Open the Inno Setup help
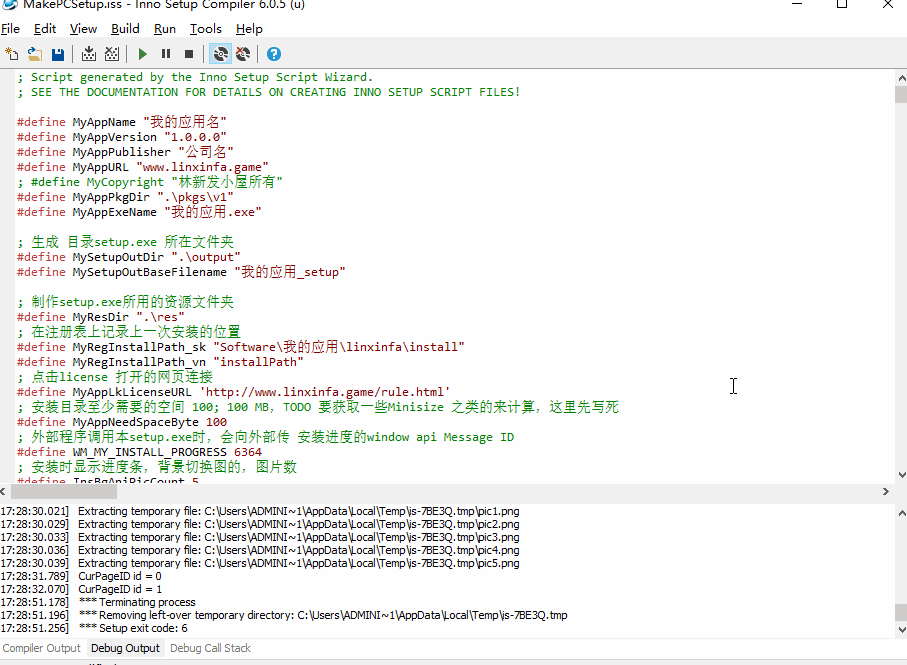This screenshot has height=665, width=907. coord(272,54)
